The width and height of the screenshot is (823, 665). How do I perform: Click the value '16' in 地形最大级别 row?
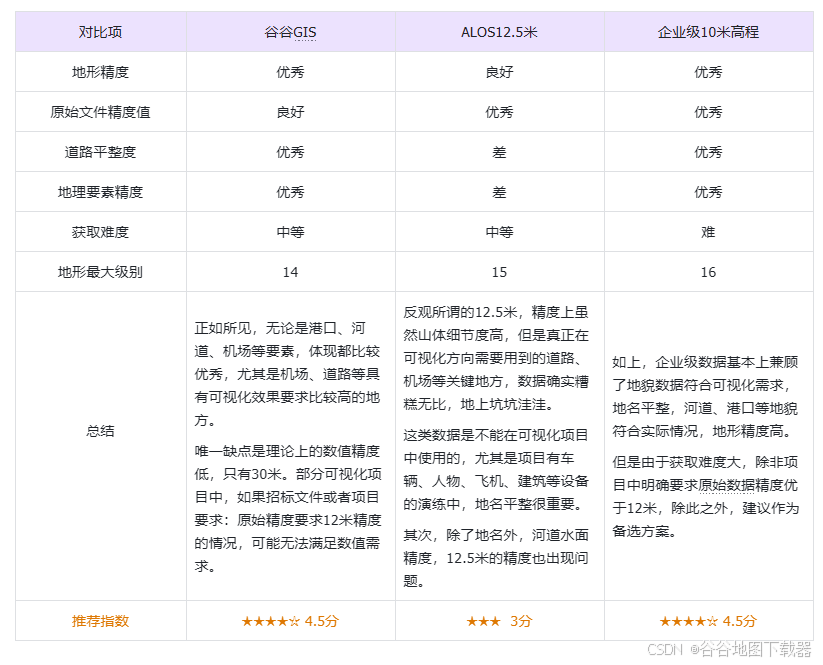click(x=708, y=272)
